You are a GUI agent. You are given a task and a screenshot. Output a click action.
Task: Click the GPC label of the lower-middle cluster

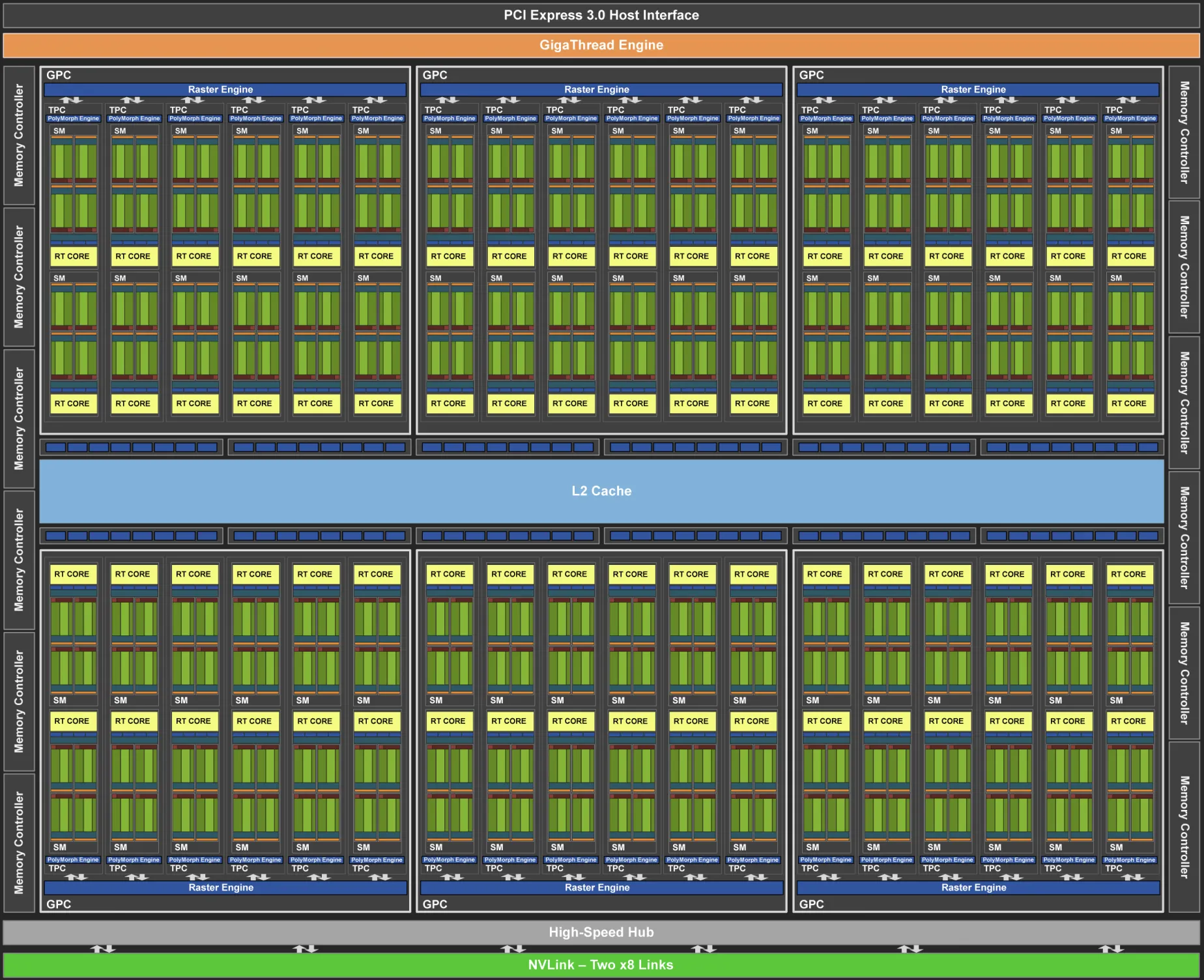click(x=435, y=904)
